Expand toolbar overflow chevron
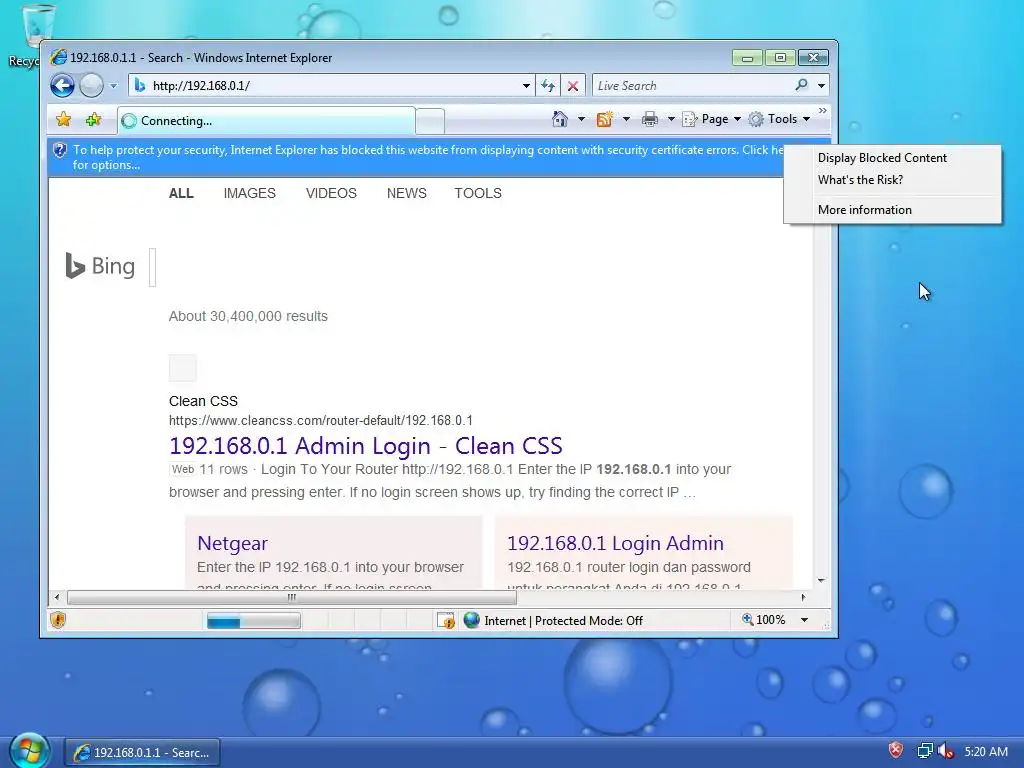Image resolution: width=1024 pixels, height=768 pixels. tap(823, 111)
